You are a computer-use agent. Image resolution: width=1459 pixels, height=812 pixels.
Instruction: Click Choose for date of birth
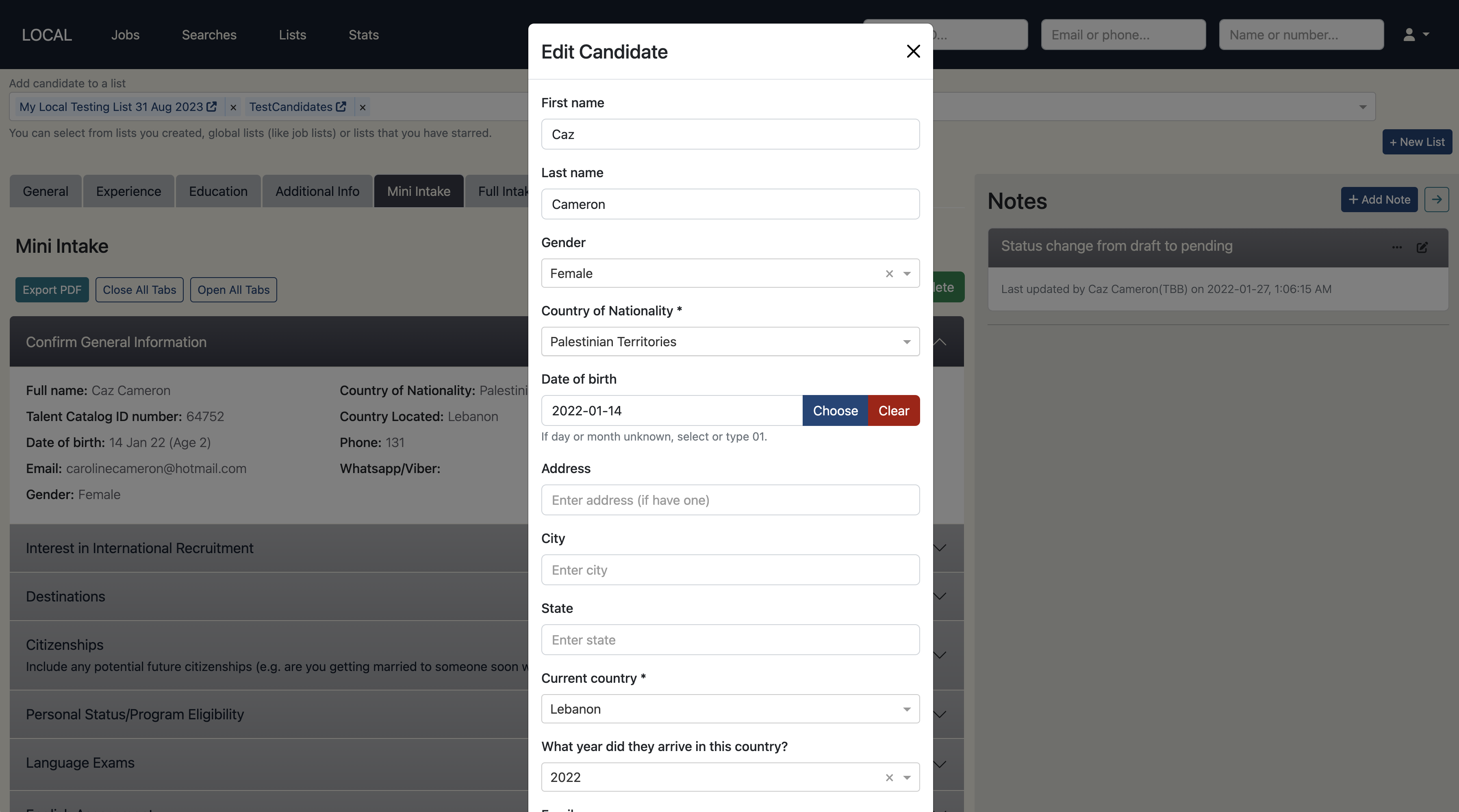pos(835,411)
